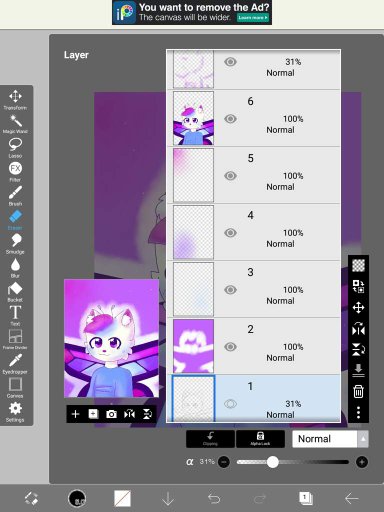Toggle visibility of layer 2

click(x=230, y=347)
